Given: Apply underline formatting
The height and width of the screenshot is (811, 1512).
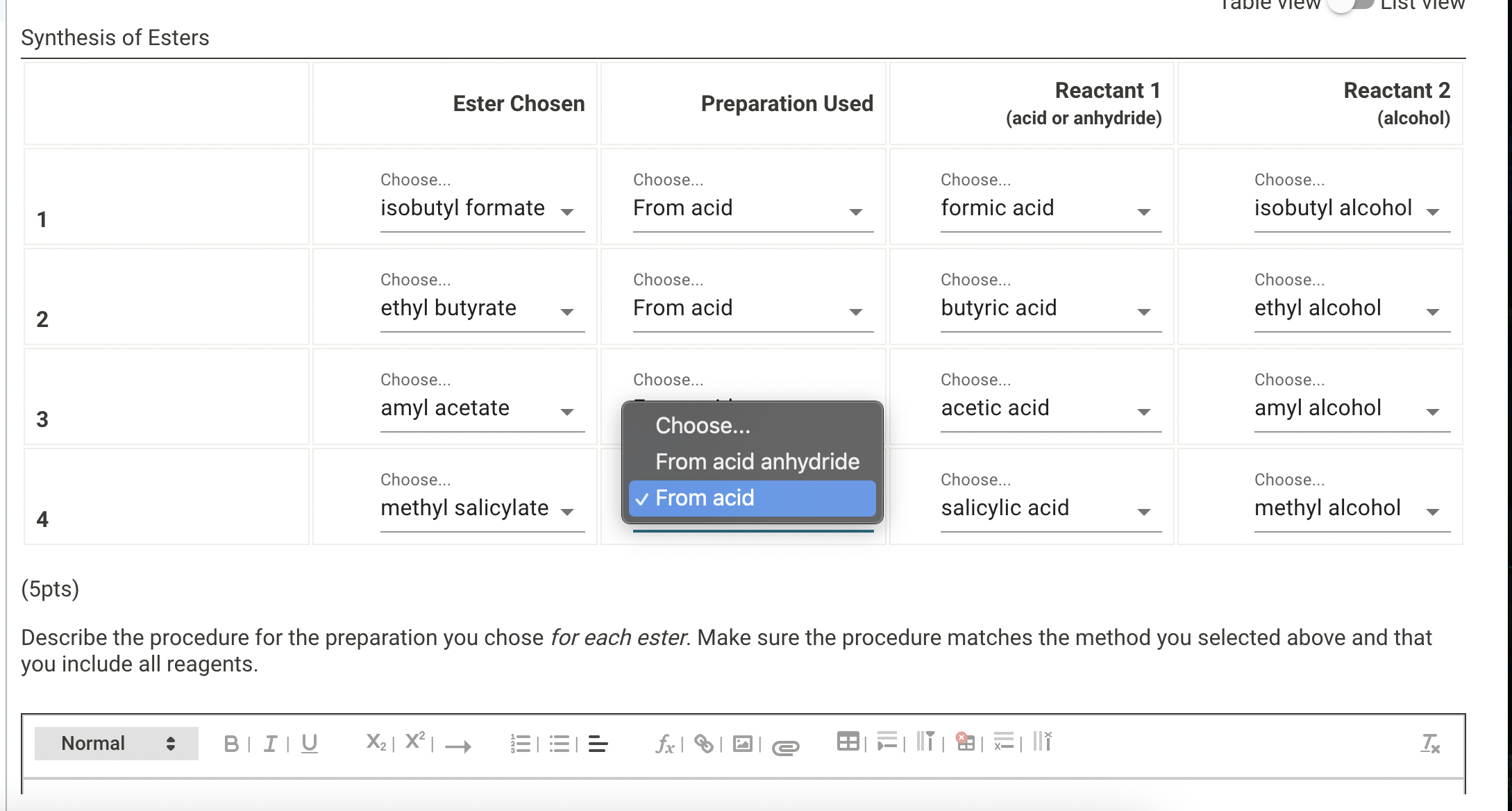Looking at the screenshot, I should [x=308, y=743].
